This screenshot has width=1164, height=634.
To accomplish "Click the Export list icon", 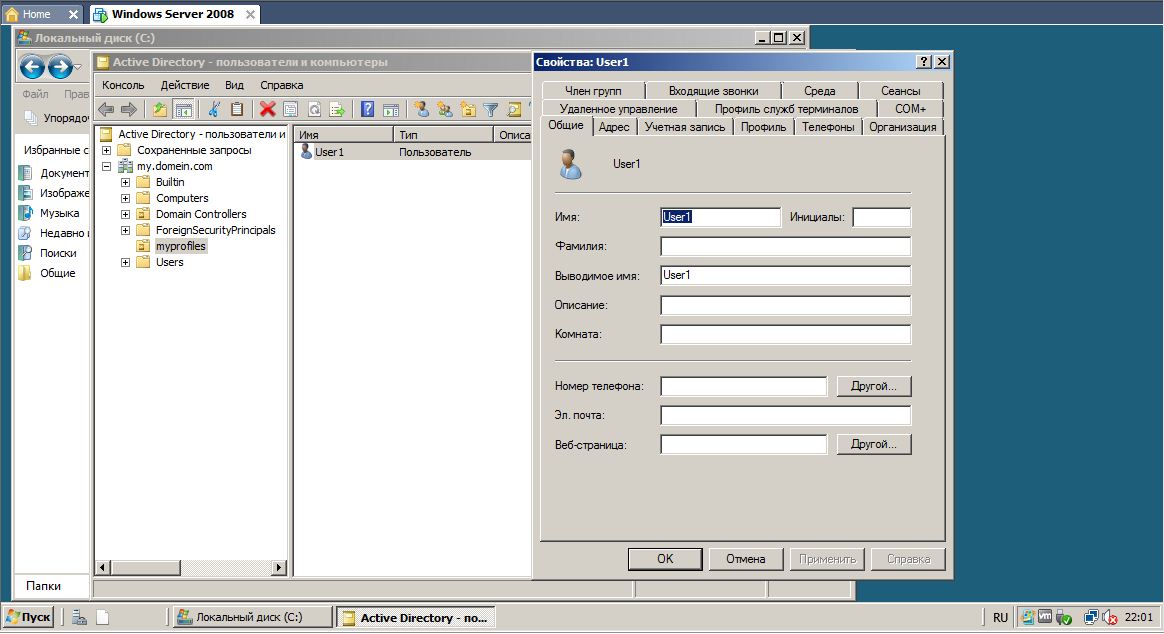I will click(x=337, y=110).
